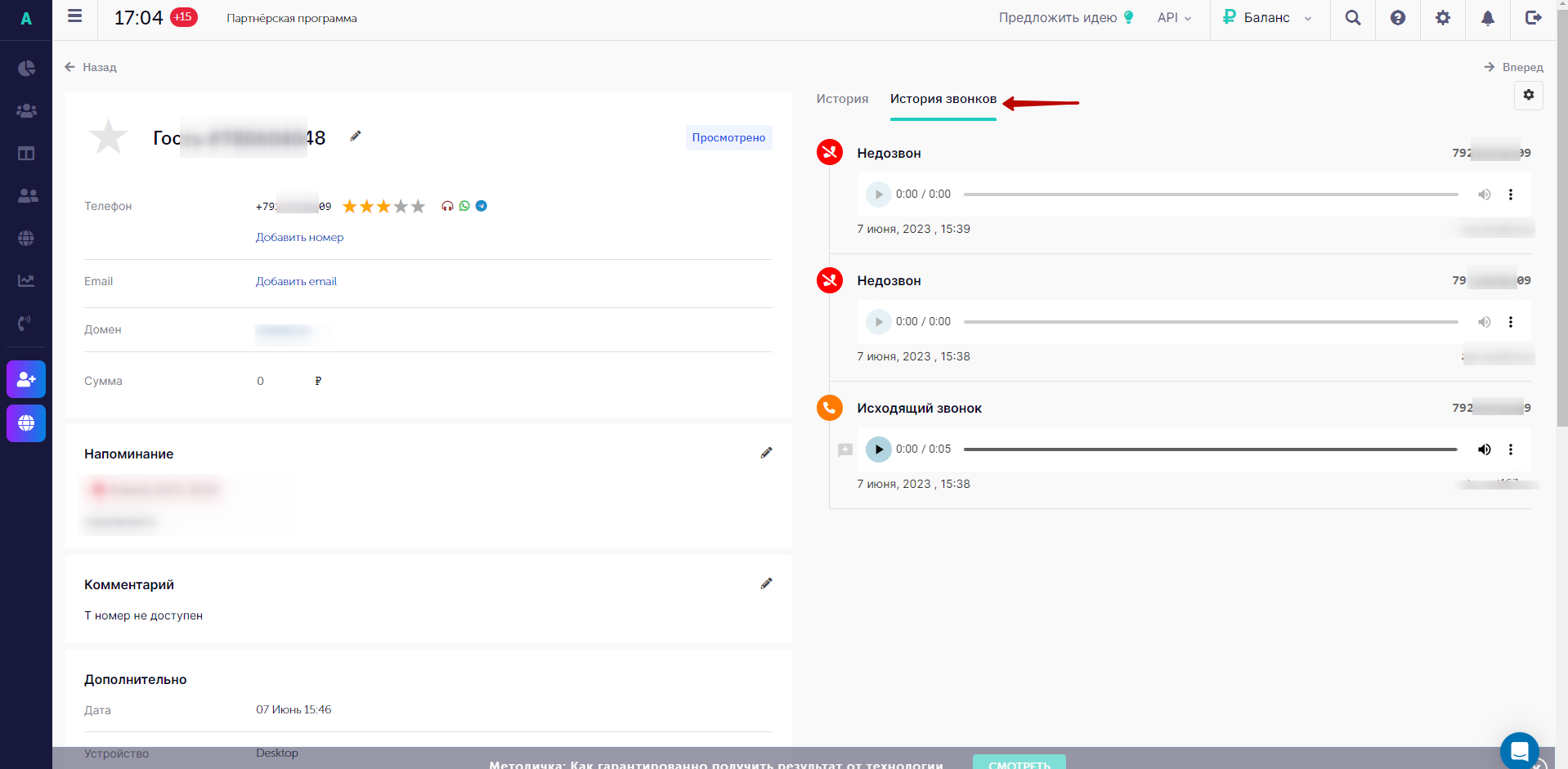Click the logo letter A in sidebar

click(26, 19)
